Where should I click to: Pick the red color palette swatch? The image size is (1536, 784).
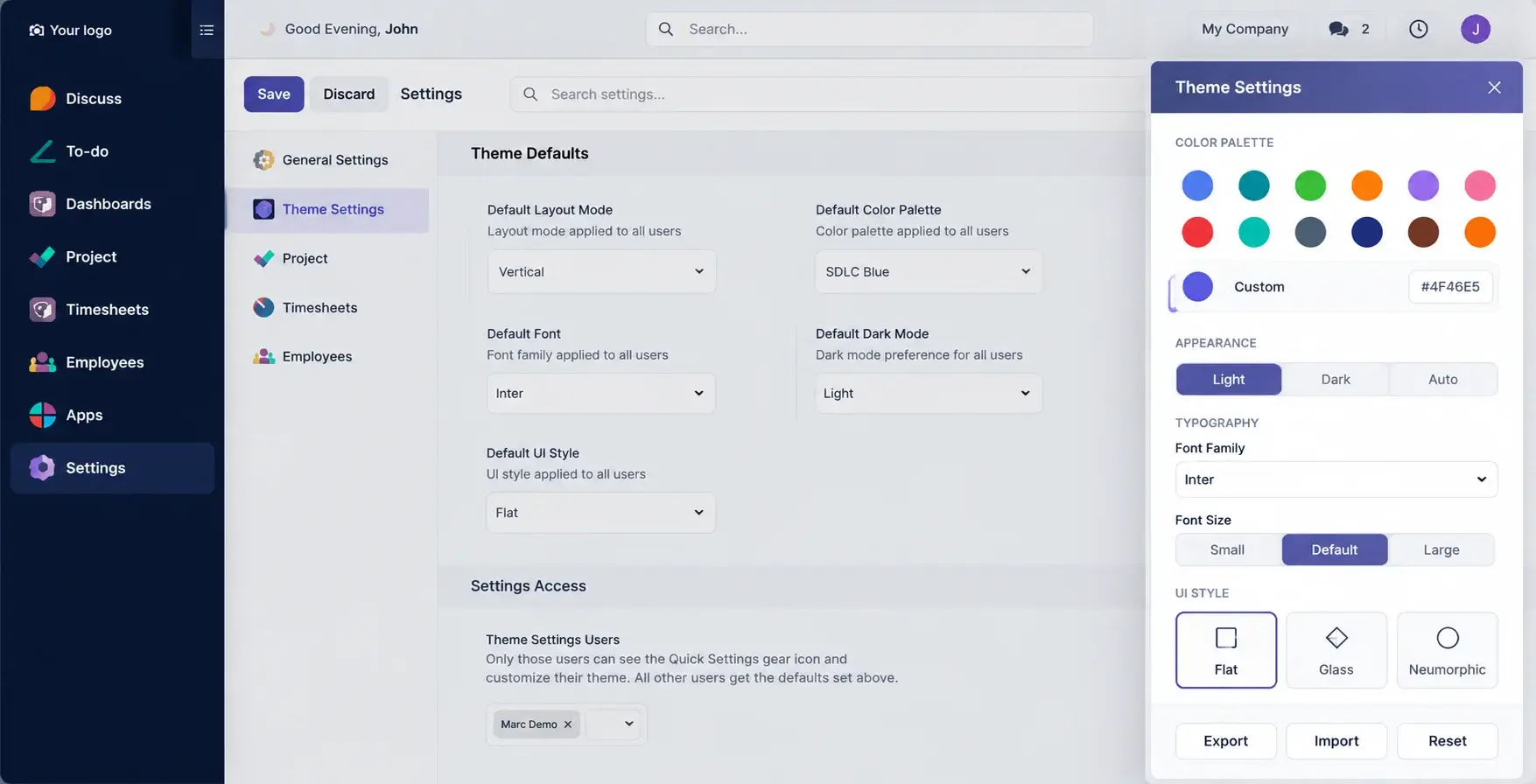click(x=1197, y=232)
